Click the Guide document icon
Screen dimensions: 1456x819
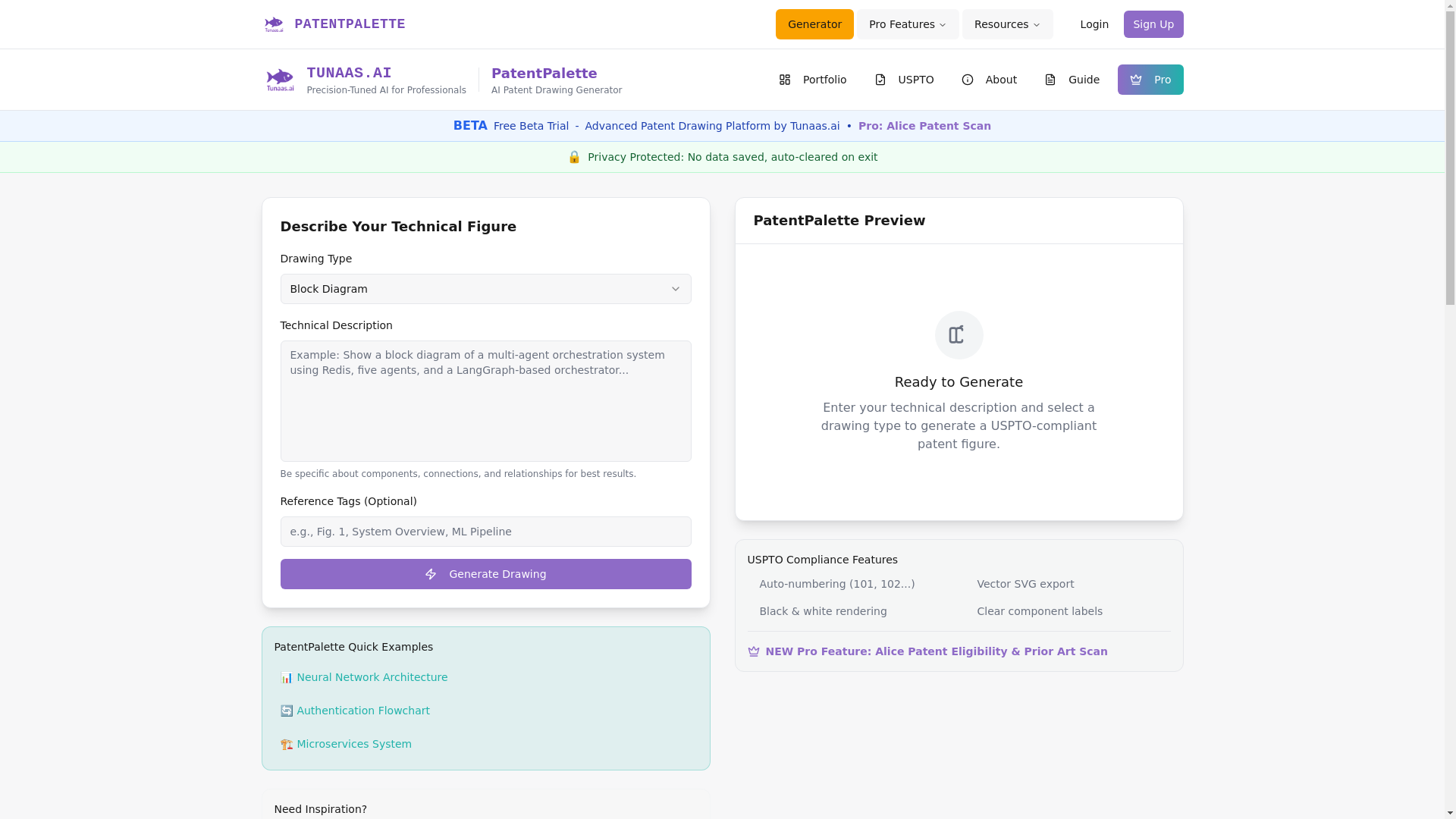(x=1050, y=80)
